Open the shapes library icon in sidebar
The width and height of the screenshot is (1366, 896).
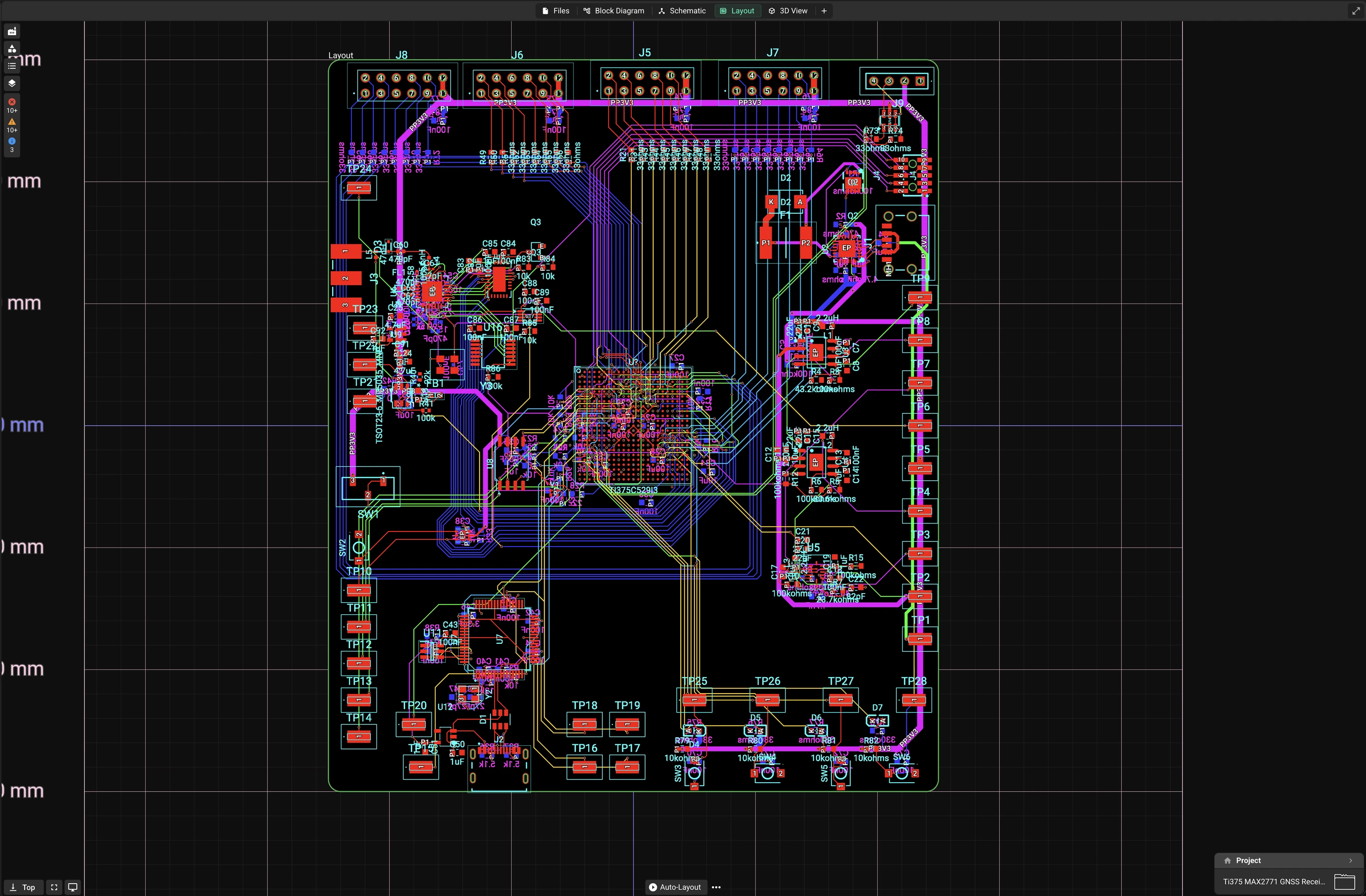tap(11, 49)
